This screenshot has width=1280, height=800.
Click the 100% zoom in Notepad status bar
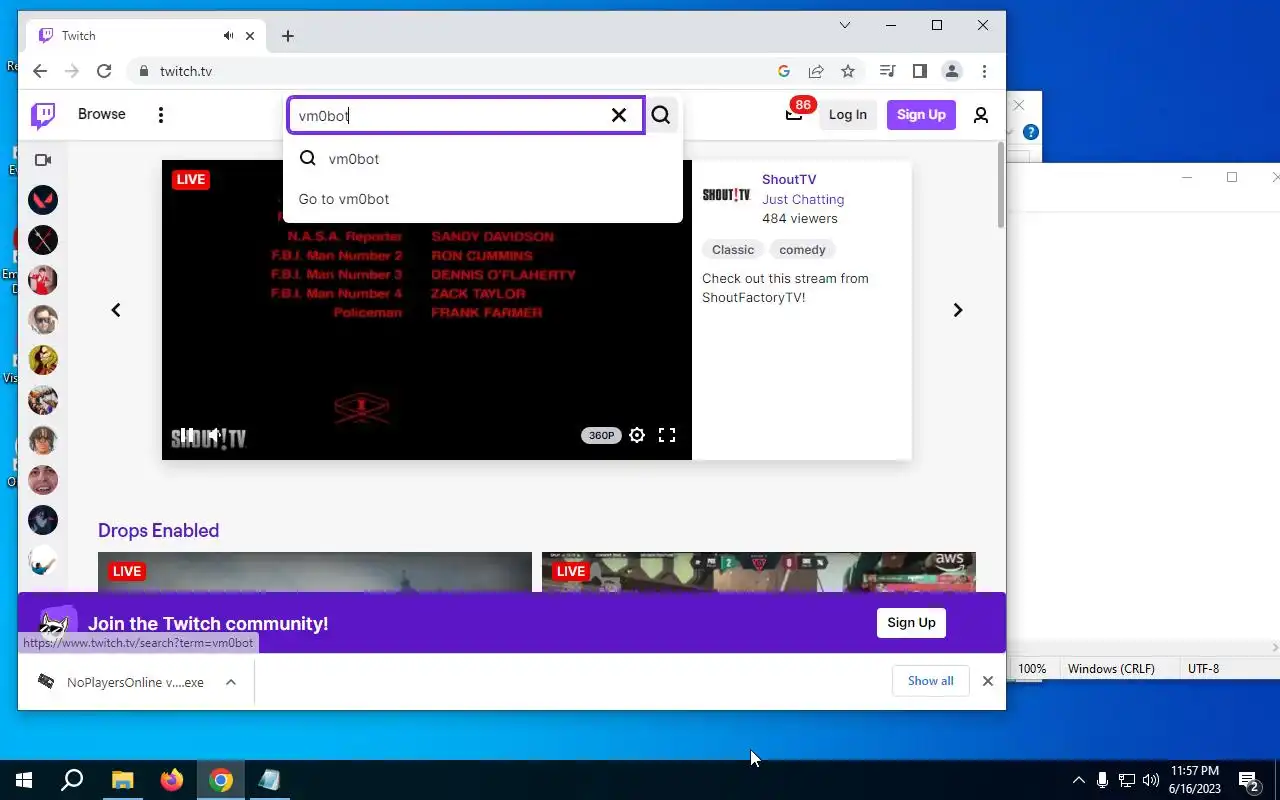pos(1032,669)
